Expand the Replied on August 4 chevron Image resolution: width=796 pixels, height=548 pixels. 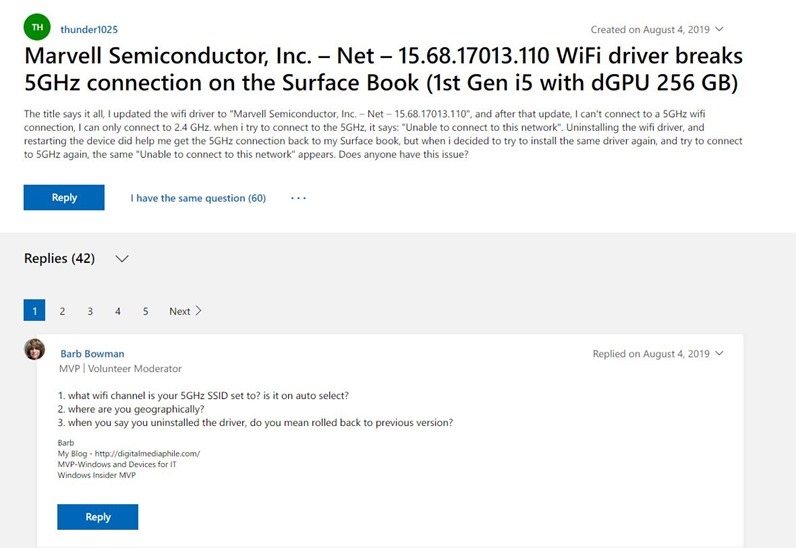click(x=719, y=353)
